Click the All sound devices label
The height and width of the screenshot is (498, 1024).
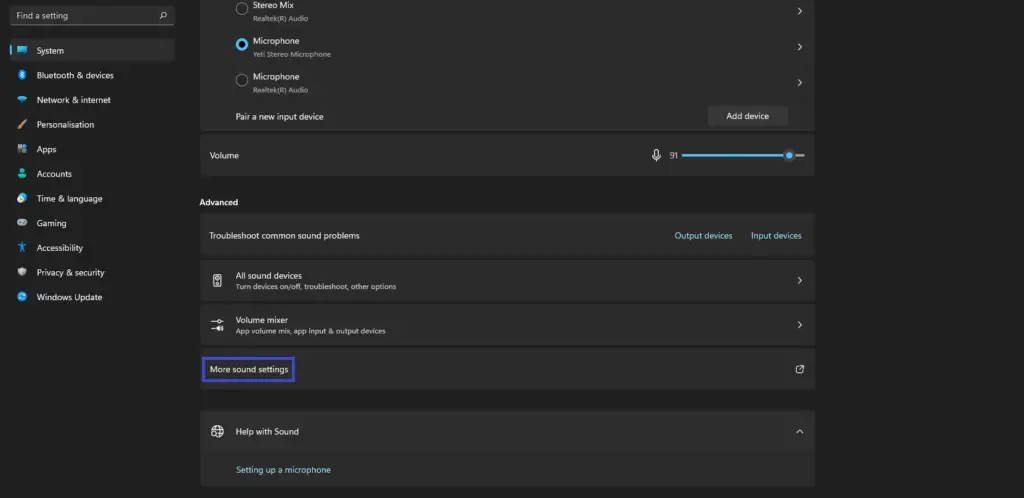pyautogui.click(x=268, y=275)
